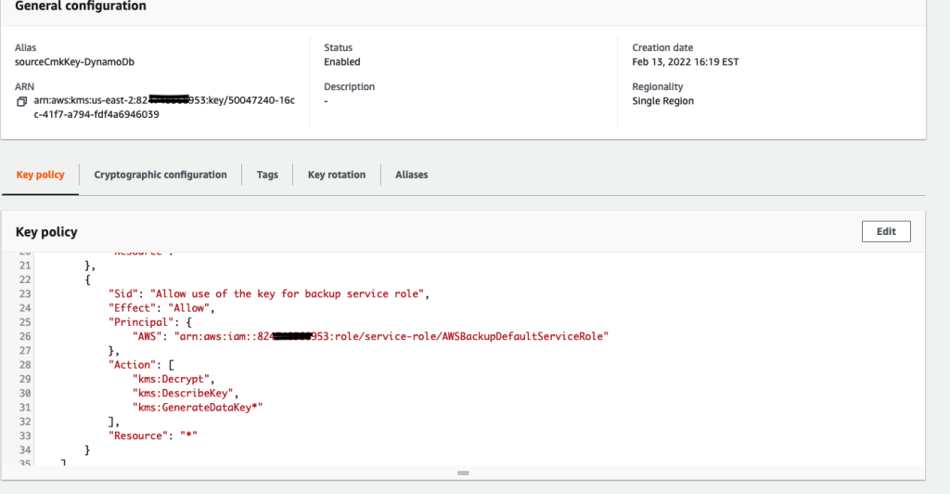Click line 23 Sid statement in policy
Image resolution: width=950 pixels, height=494 pixels.
[269, 293]
